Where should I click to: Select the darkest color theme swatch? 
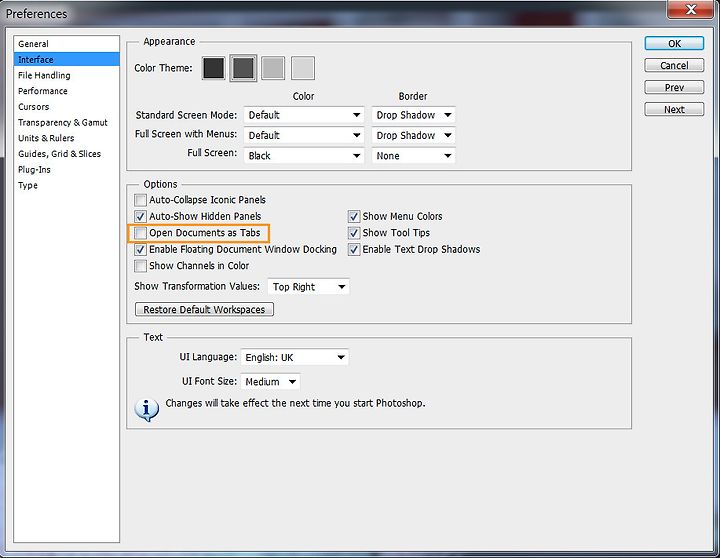pyautogui.click(x=214, y=68)
